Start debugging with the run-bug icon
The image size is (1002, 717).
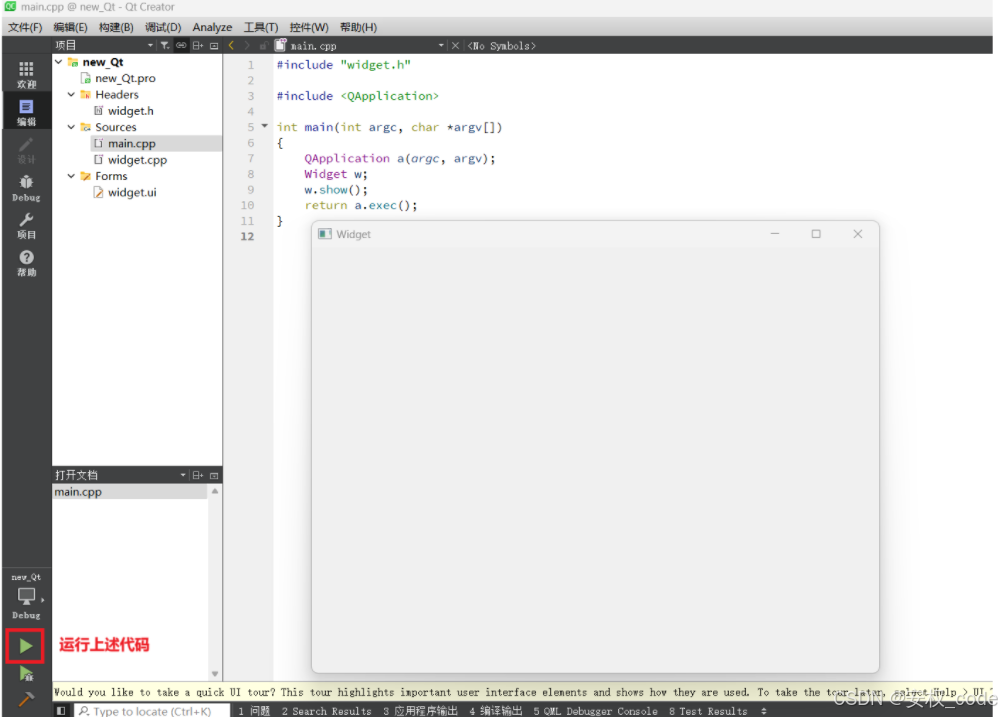tap(26, 674)
